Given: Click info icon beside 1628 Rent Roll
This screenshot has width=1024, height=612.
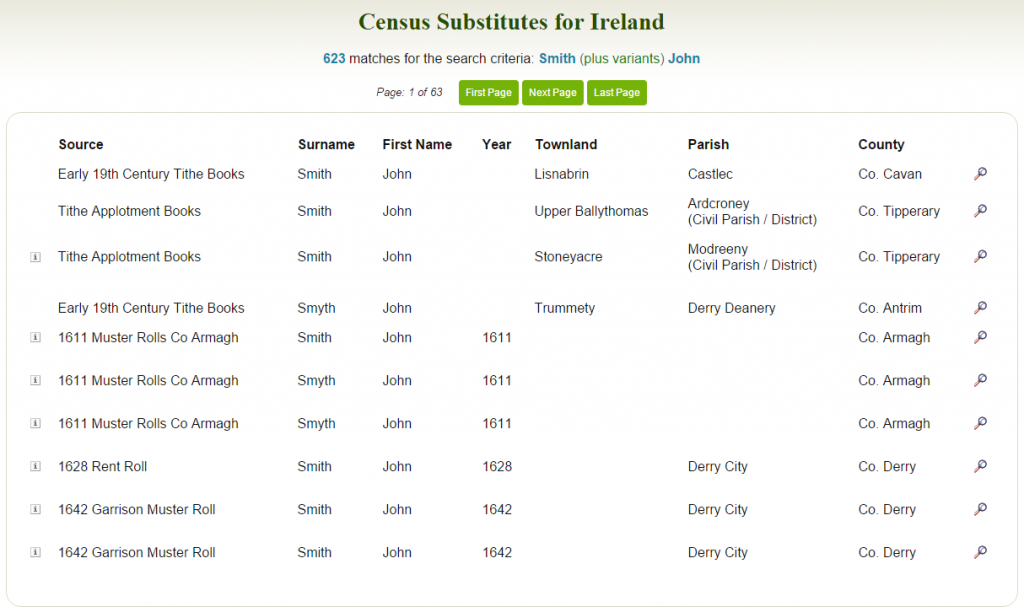Looking at the screenshot, I should [35, 467].
